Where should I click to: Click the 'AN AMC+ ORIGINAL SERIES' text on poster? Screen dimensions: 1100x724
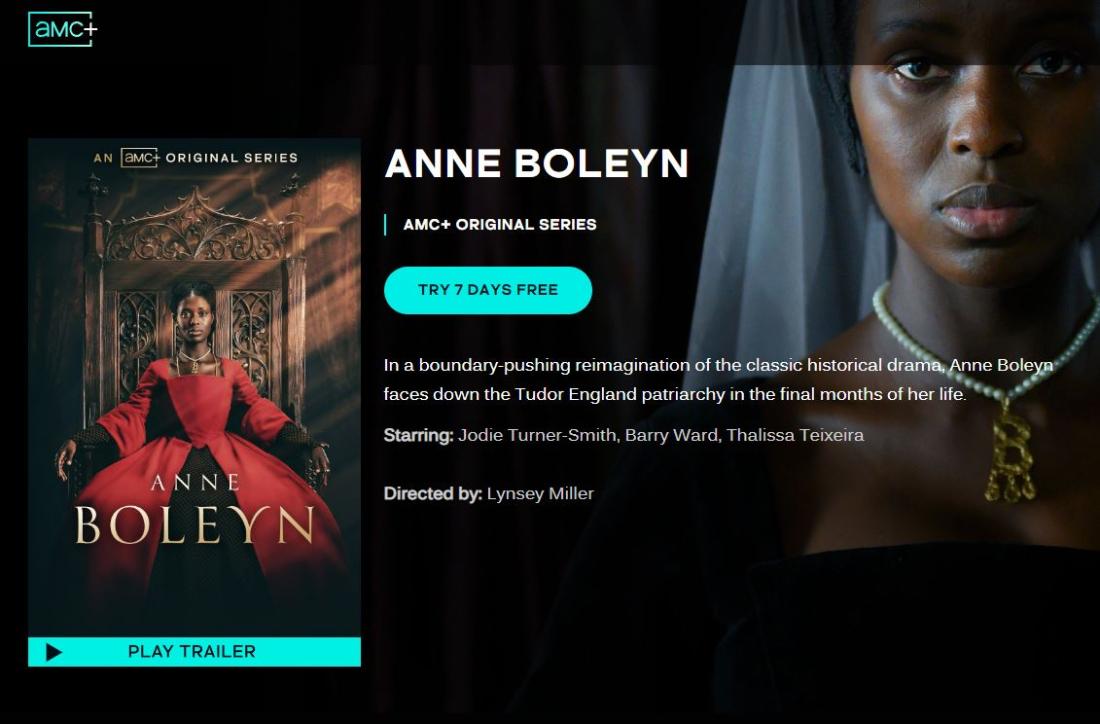pos(196,158)
